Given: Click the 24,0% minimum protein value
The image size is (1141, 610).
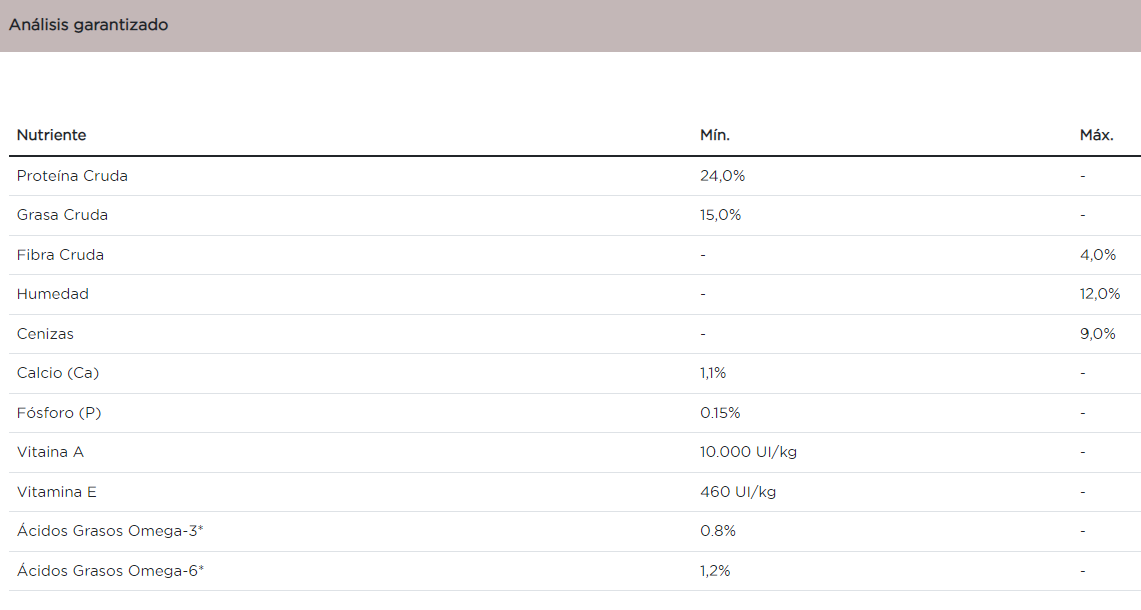Looking at the screenshot, I should [x=722, y=176].
